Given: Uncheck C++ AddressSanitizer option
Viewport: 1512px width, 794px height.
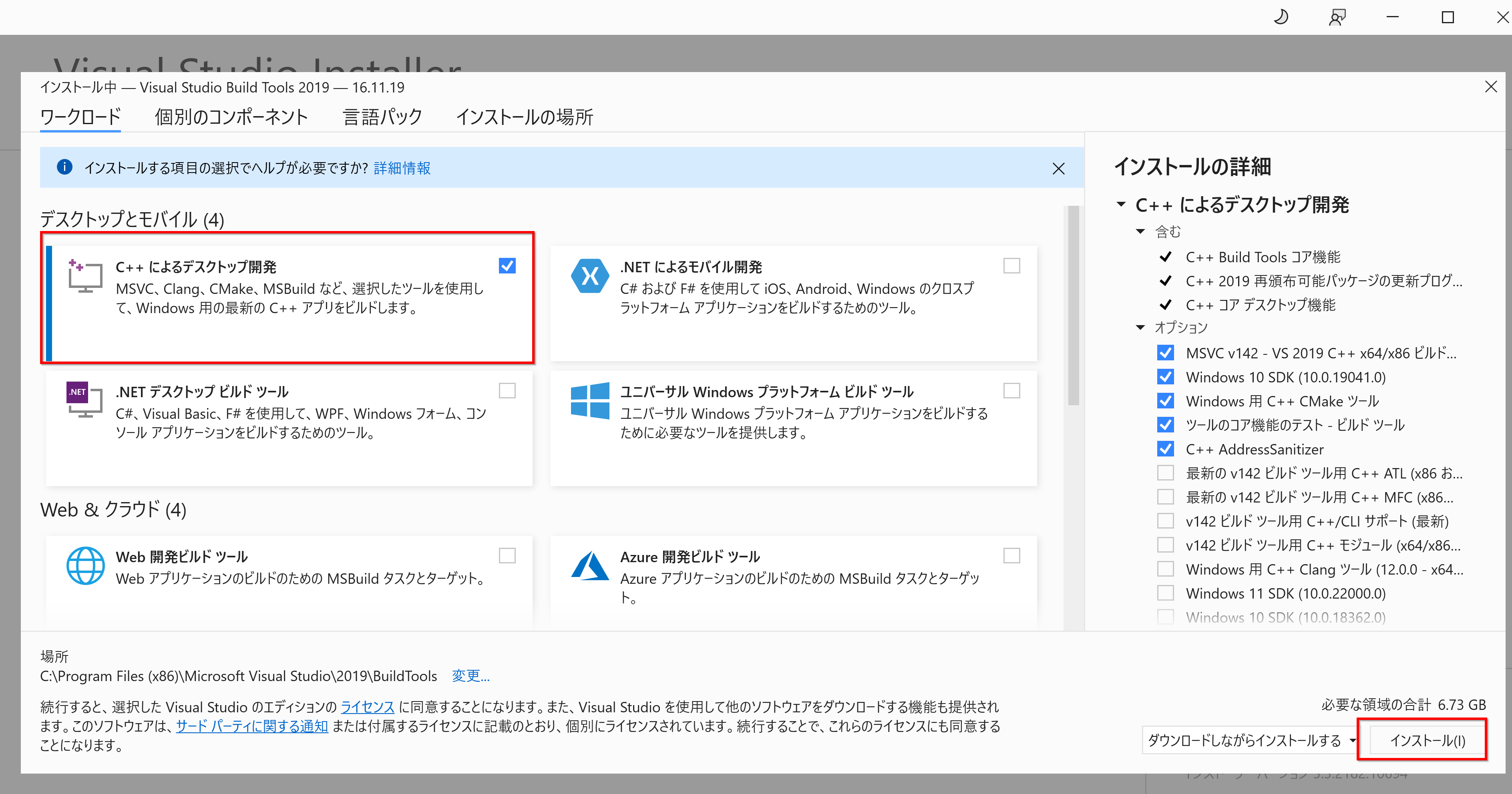Looking at the screenshot, I should tap(1165, 449).
